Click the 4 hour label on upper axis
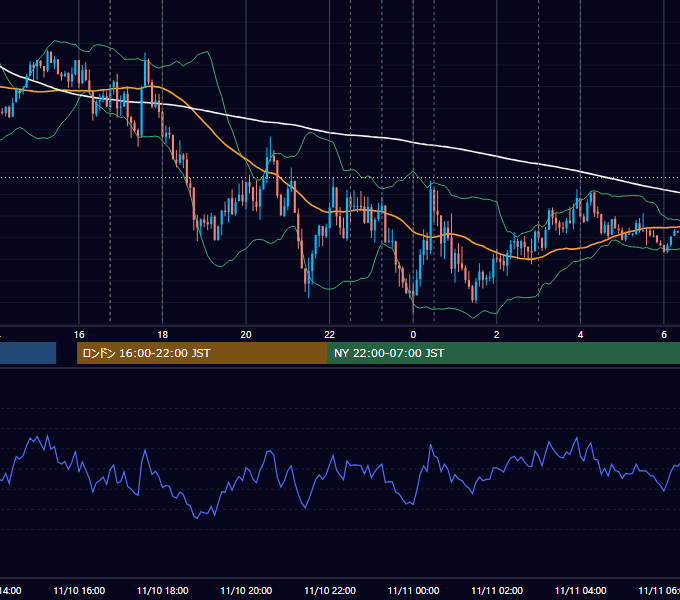Screen dimensions: 680x600 coord(580,334)
